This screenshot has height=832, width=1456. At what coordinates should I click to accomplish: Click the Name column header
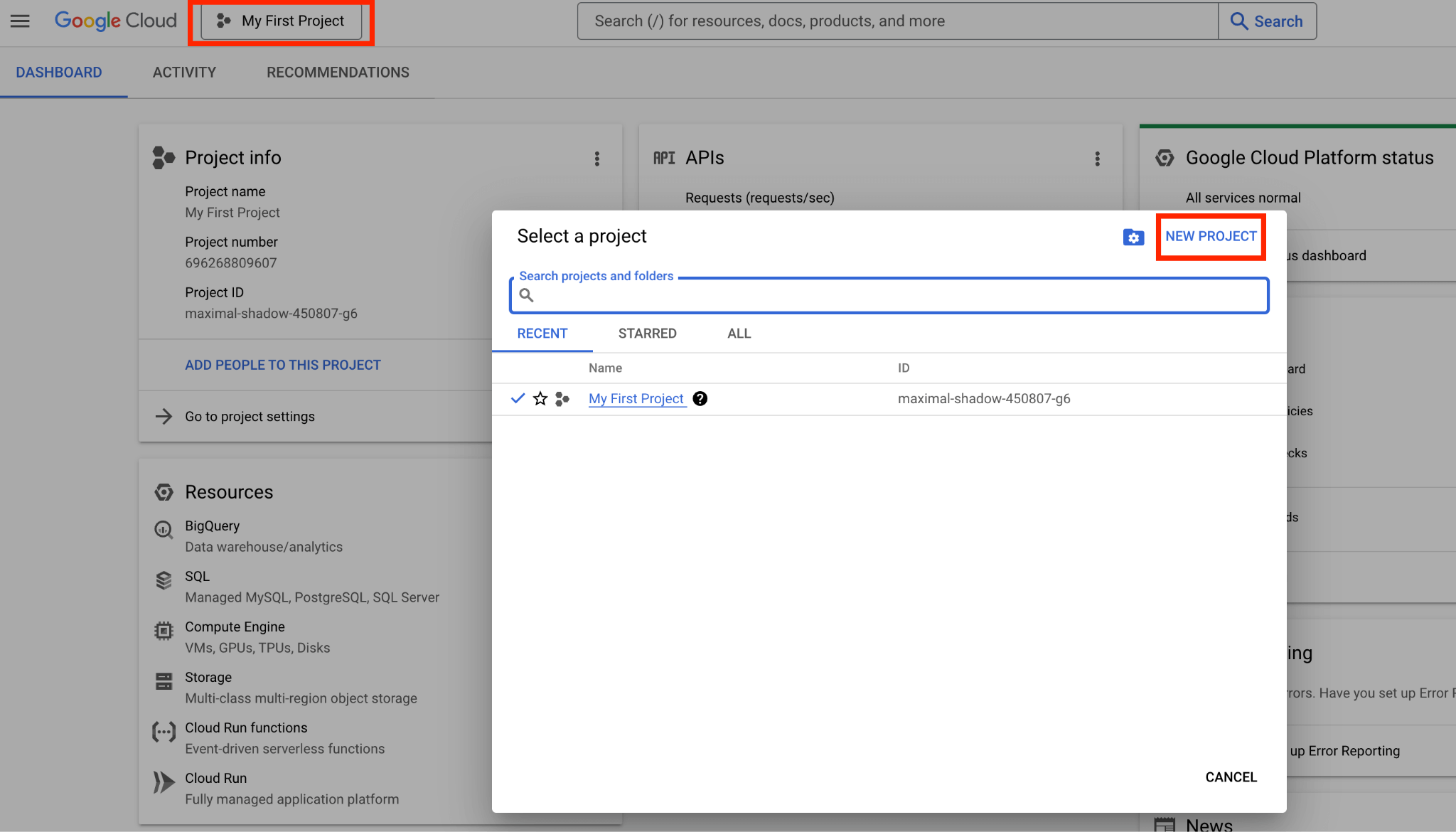pos(605,368)
